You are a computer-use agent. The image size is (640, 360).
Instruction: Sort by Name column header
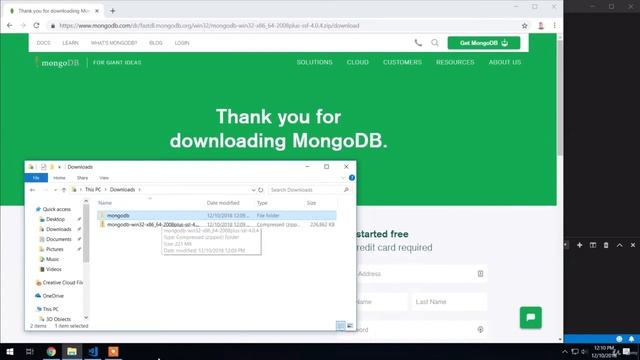105,203
